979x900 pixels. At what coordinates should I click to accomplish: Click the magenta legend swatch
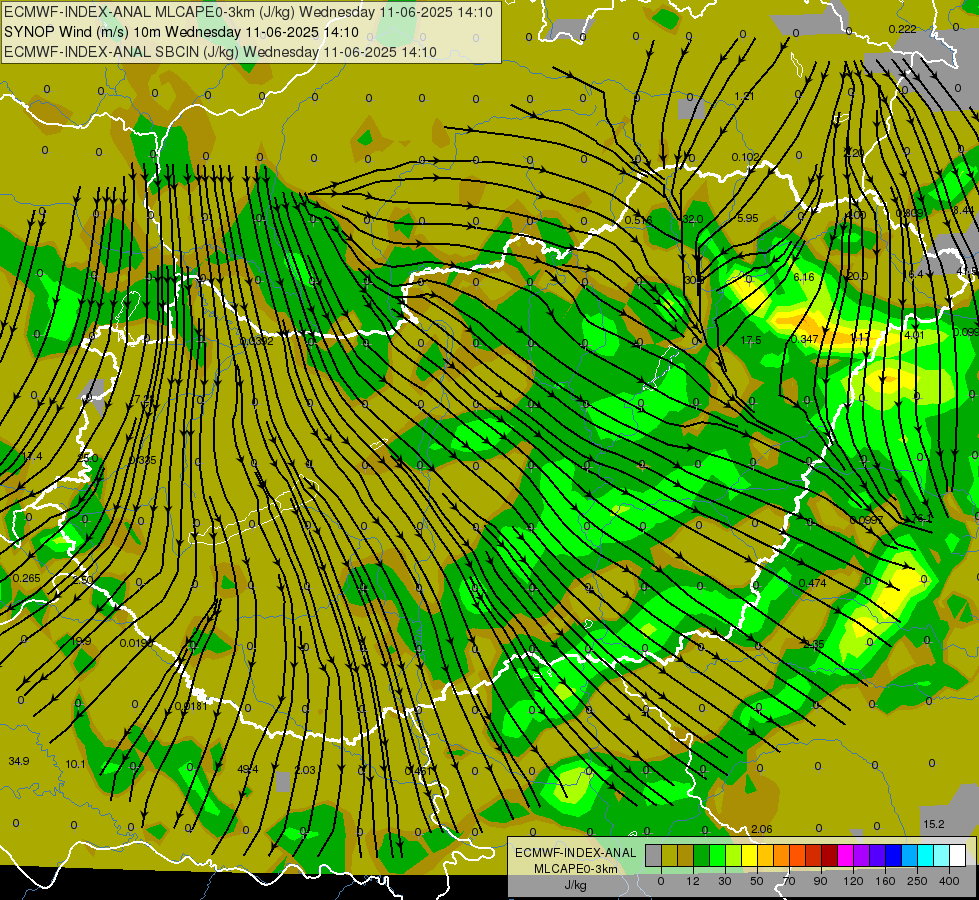pyautogui.click(x=845, y=855)
